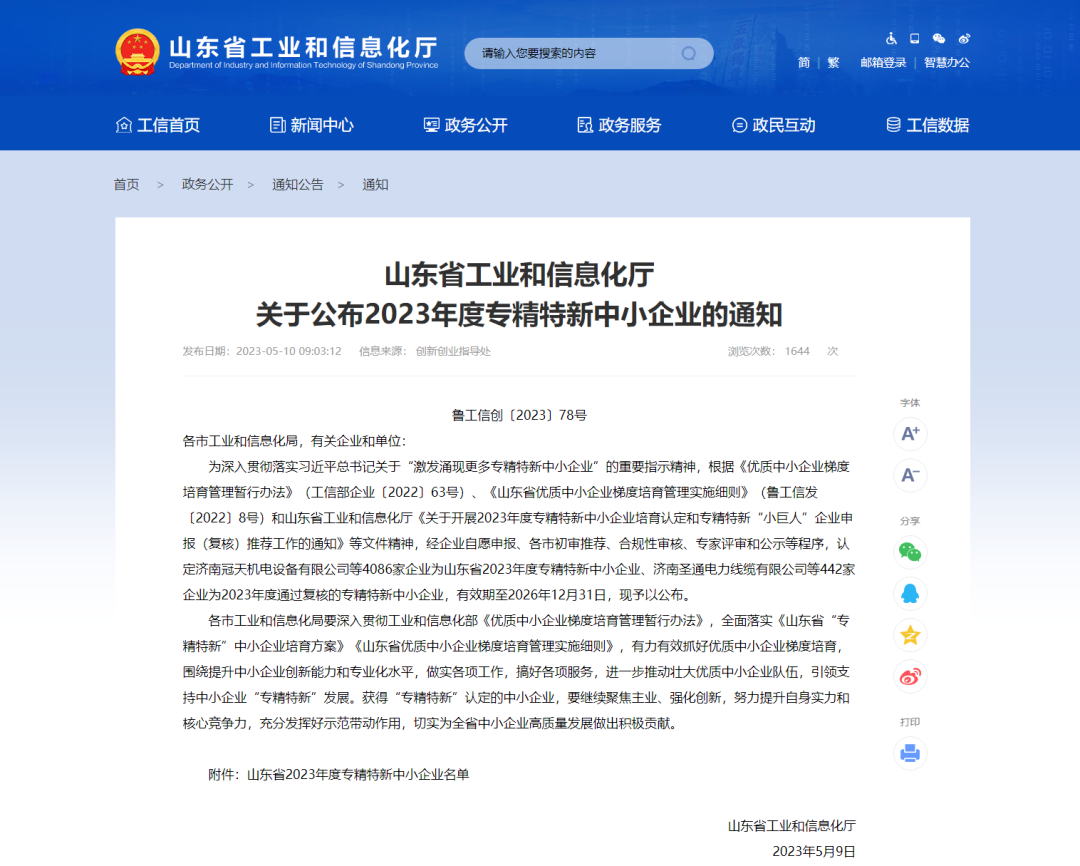Viewport: 1080px width, 866px height.
Task: Navigate to 通知公告 via breadcrumb
Action: pyautogui.click(x=296, y=184)
